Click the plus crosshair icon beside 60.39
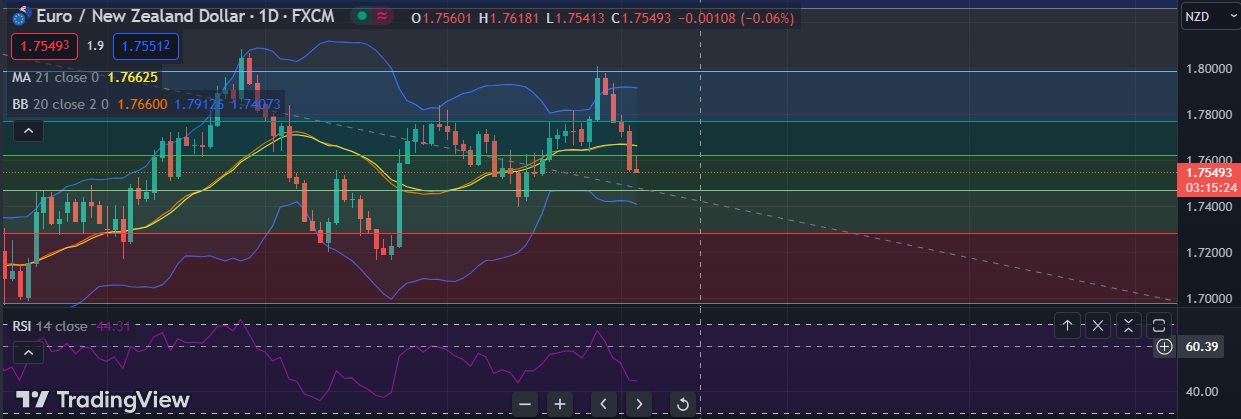This screenshot has width=1241, height=419. [1164, 347]
